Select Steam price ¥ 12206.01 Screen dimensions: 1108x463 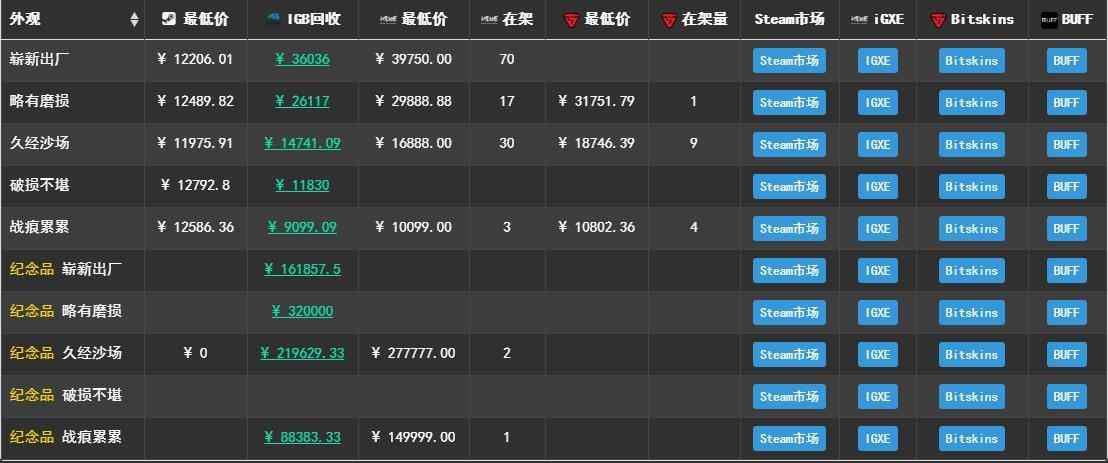click(x=195, y=59)
